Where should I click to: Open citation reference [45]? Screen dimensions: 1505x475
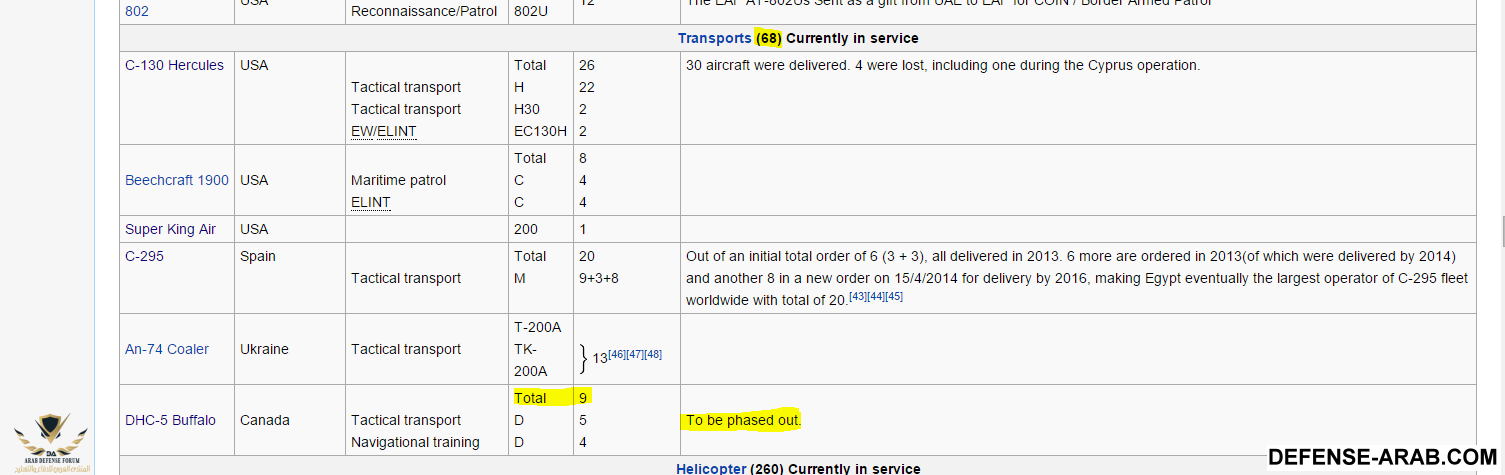(x=894, y=296)
